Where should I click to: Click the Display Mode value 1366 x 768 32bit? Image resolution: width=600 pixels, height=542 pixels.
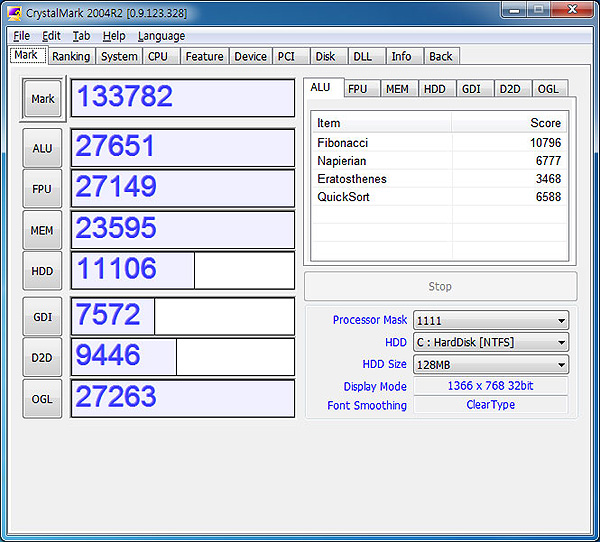pyautogui.click(x=491, y=385)
